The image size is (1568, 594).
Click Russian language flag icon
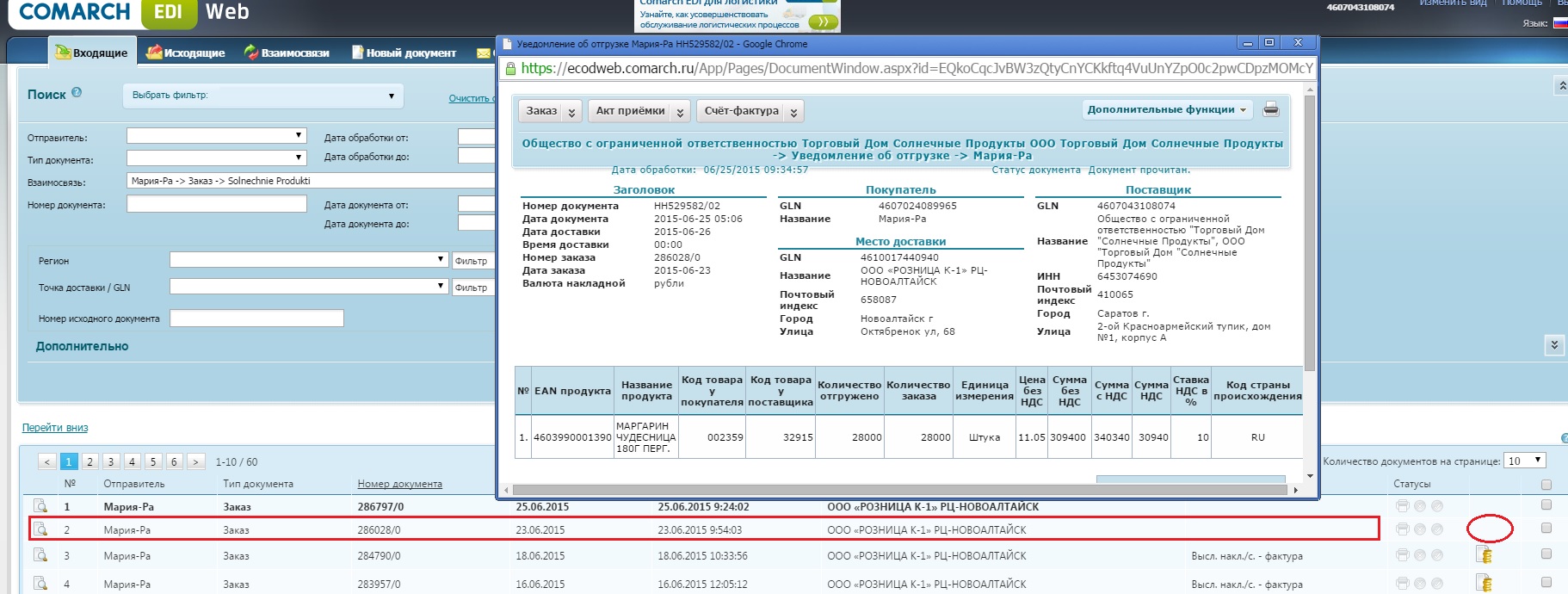pos(1560,23)
